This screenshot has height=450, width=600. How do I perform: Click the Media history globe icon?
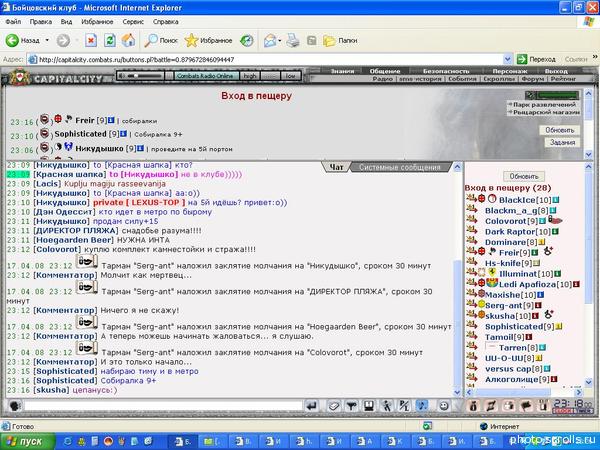246,40
